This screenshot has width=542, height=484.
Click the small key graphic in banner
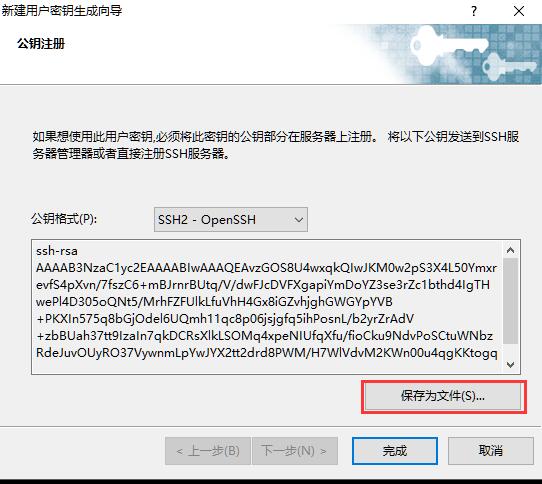[x=507, y=67]
